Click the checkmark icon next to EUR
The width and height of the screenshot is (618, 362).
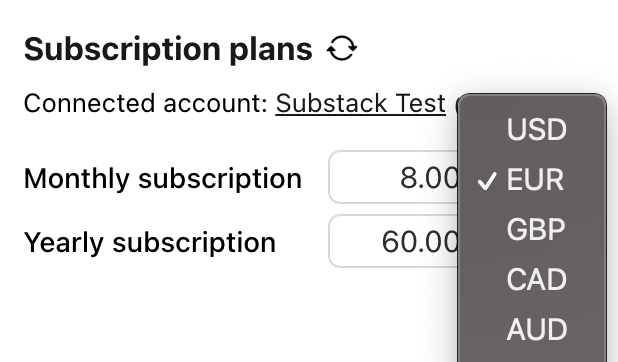(x=487, y=181)
